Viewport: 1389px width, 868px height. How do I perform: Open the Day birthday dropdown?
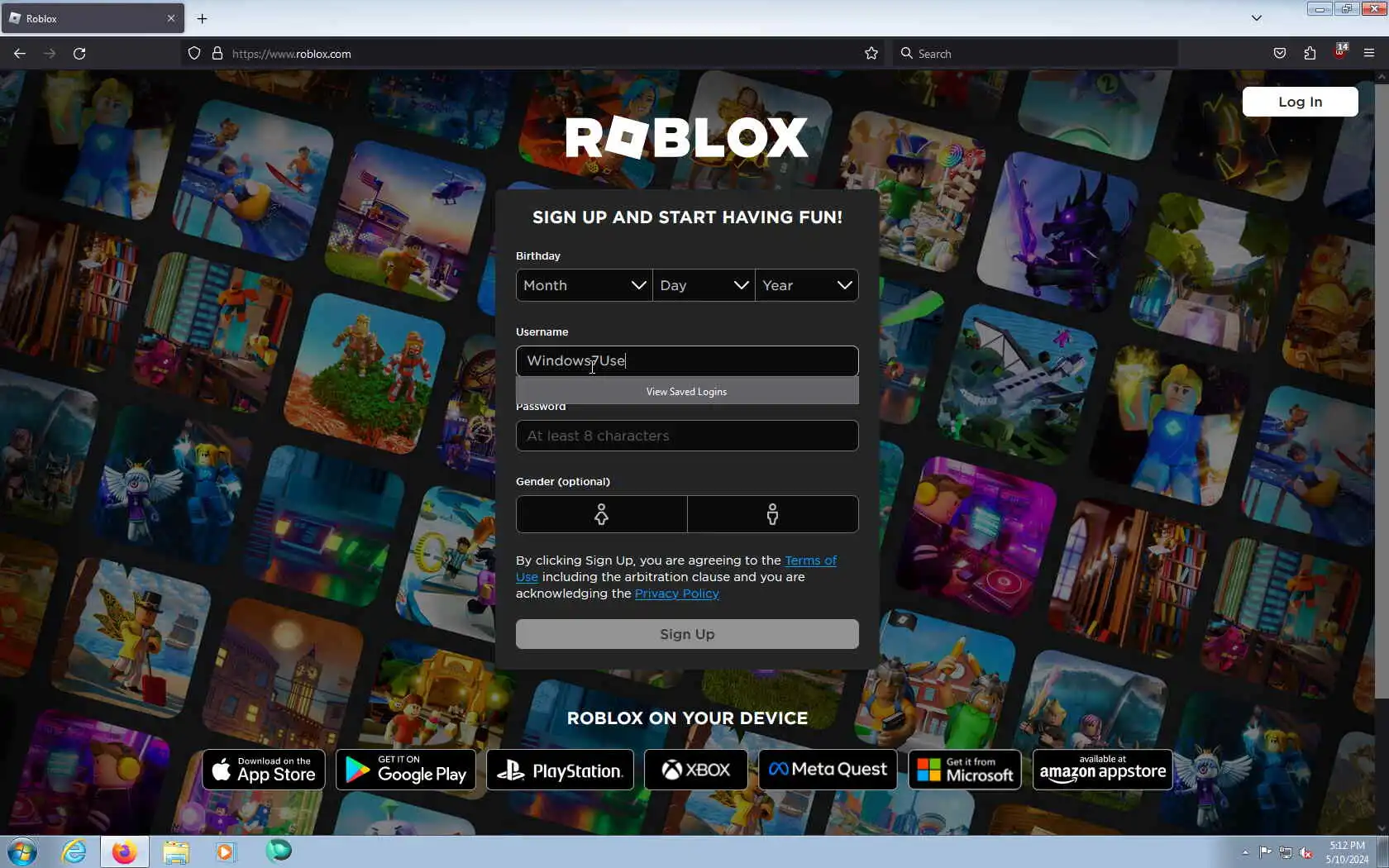click(704, 285)
